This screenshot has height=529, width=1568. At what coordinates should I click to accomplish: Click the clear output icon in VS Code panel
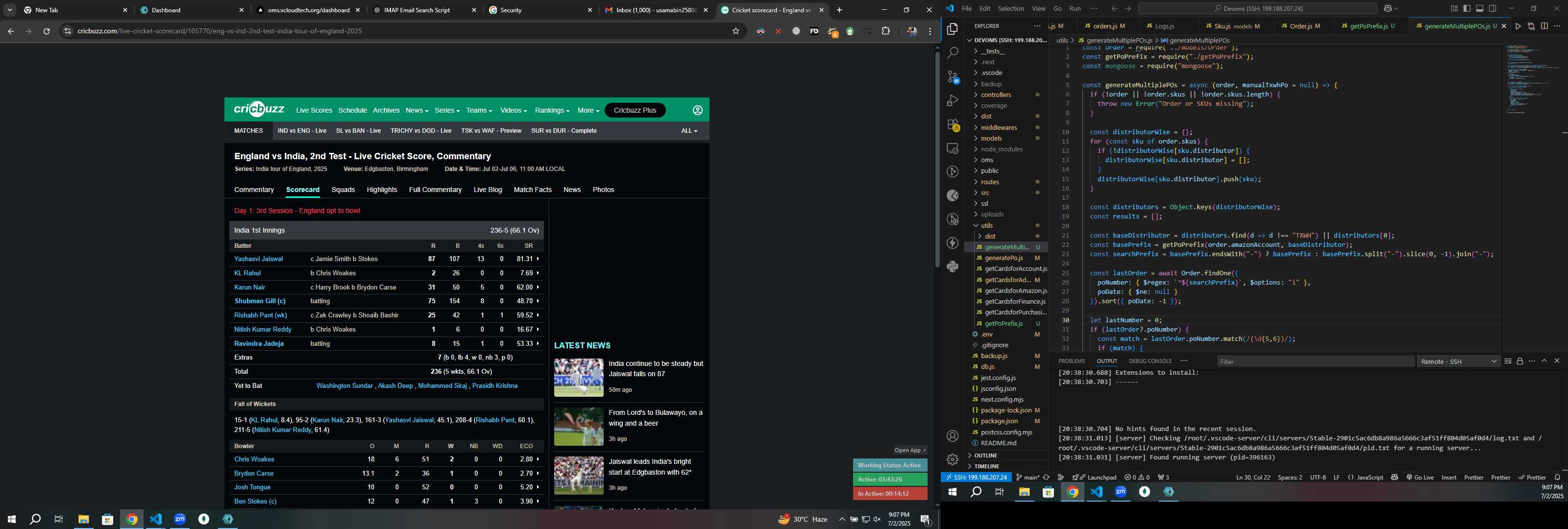(1508, 361)
